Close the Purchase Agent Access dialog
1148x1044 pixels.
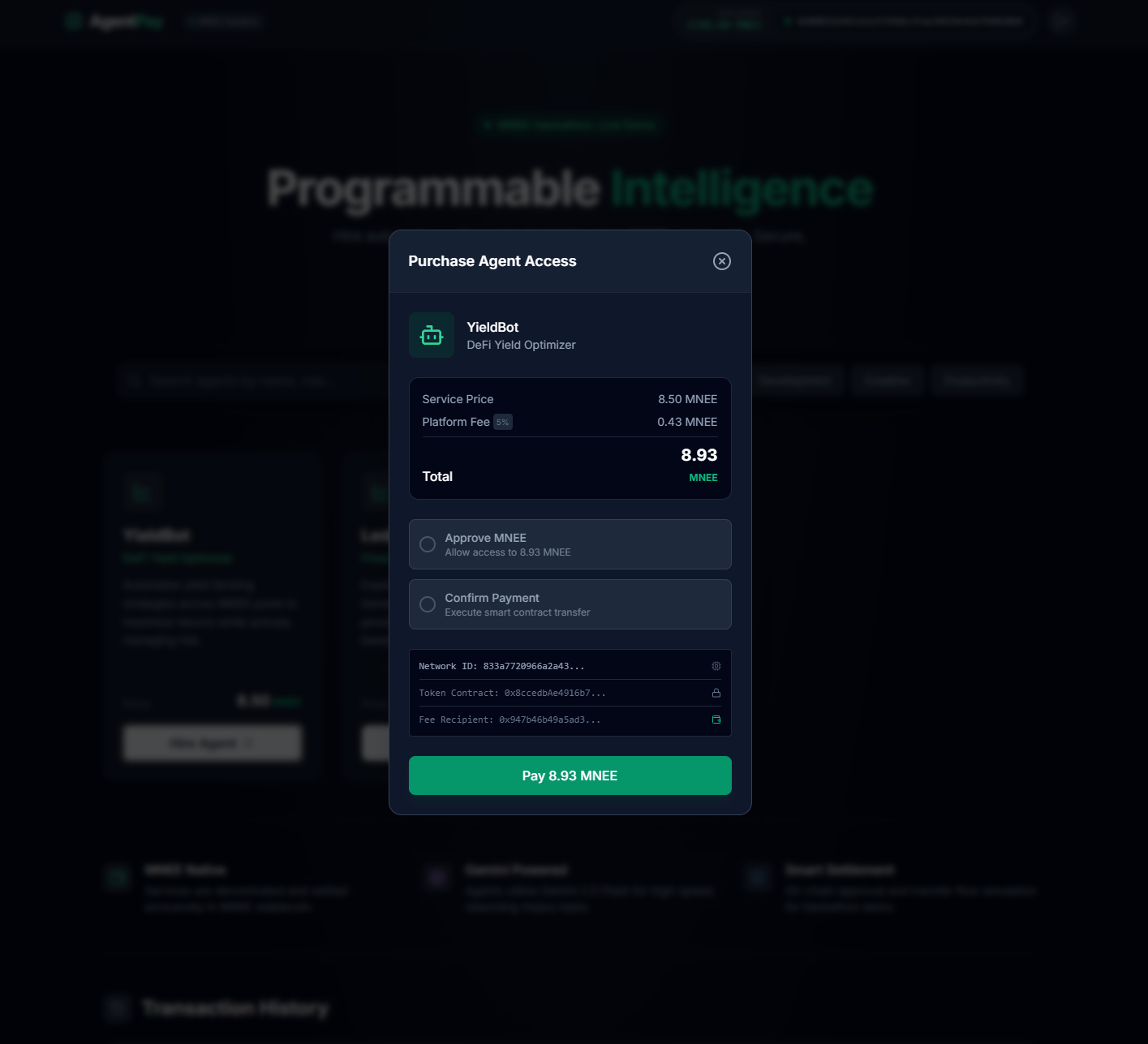click(721, 261)
